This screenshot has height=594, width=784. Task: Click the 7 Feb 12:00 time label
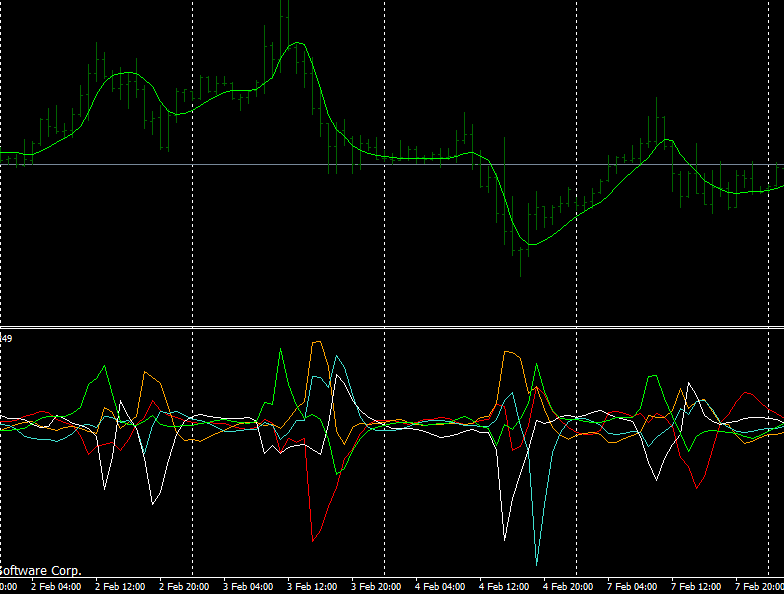(x=696, y=586)
